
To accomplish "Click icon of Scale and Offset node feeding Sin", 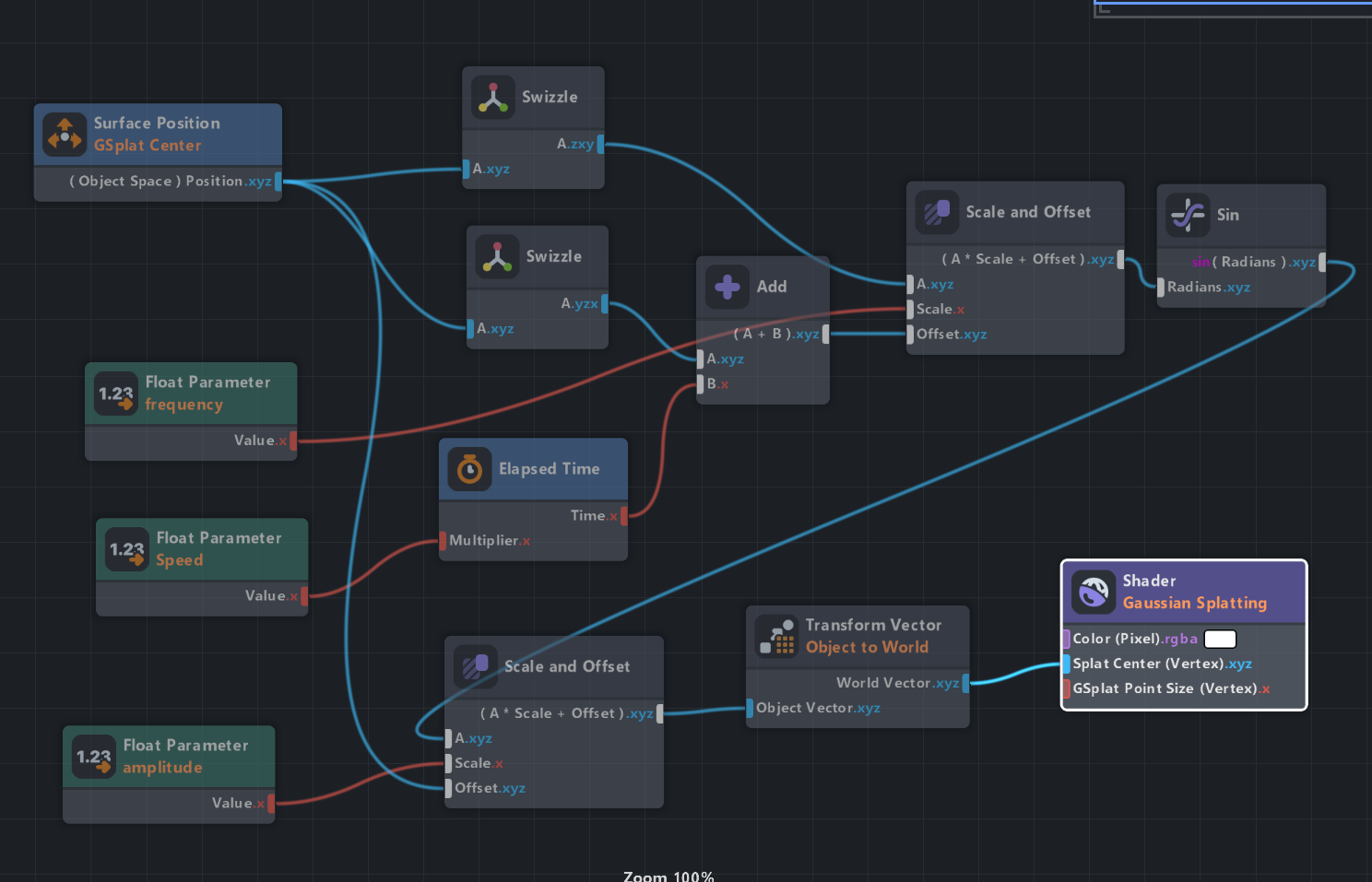I will tap(937, 212).
